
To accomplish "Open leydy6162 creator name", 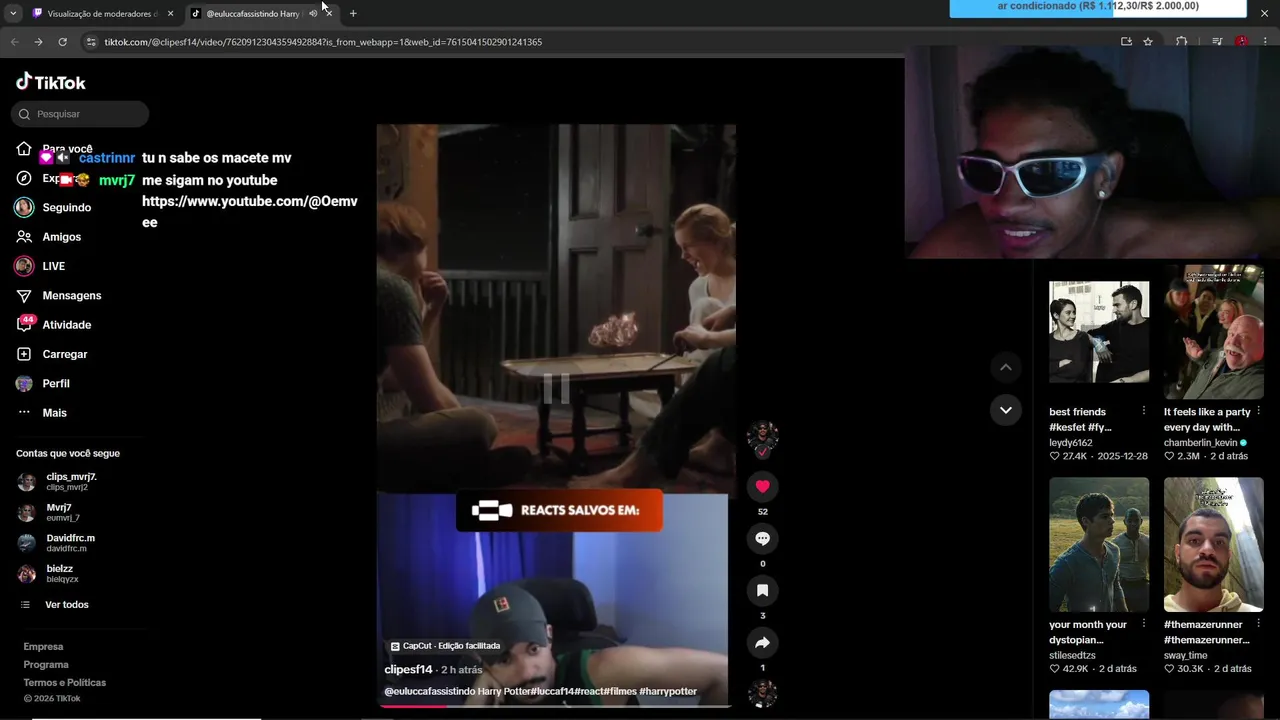I will pyautogui.click(x=1071, y=443).
